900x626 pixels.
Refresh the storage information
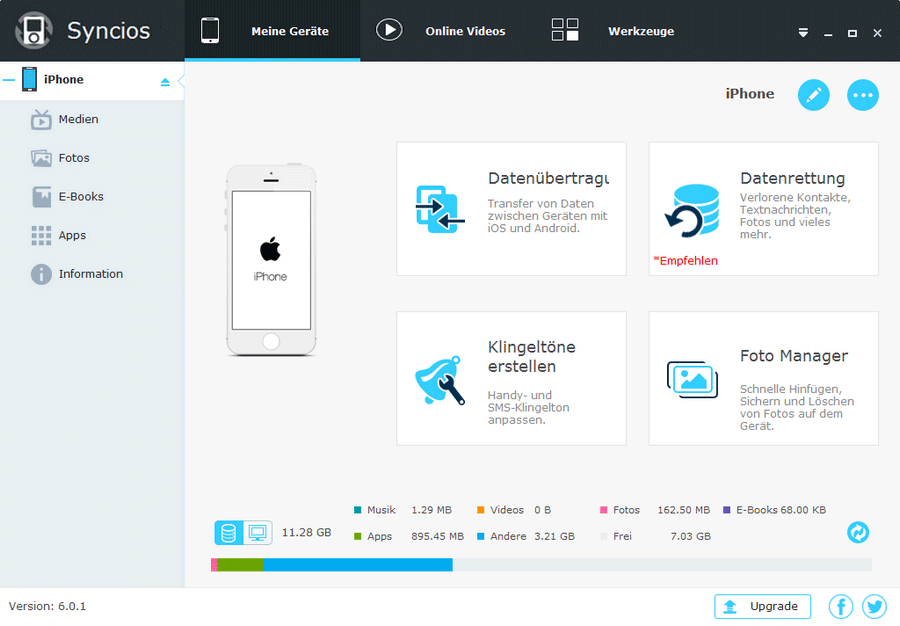pos(858,532)
